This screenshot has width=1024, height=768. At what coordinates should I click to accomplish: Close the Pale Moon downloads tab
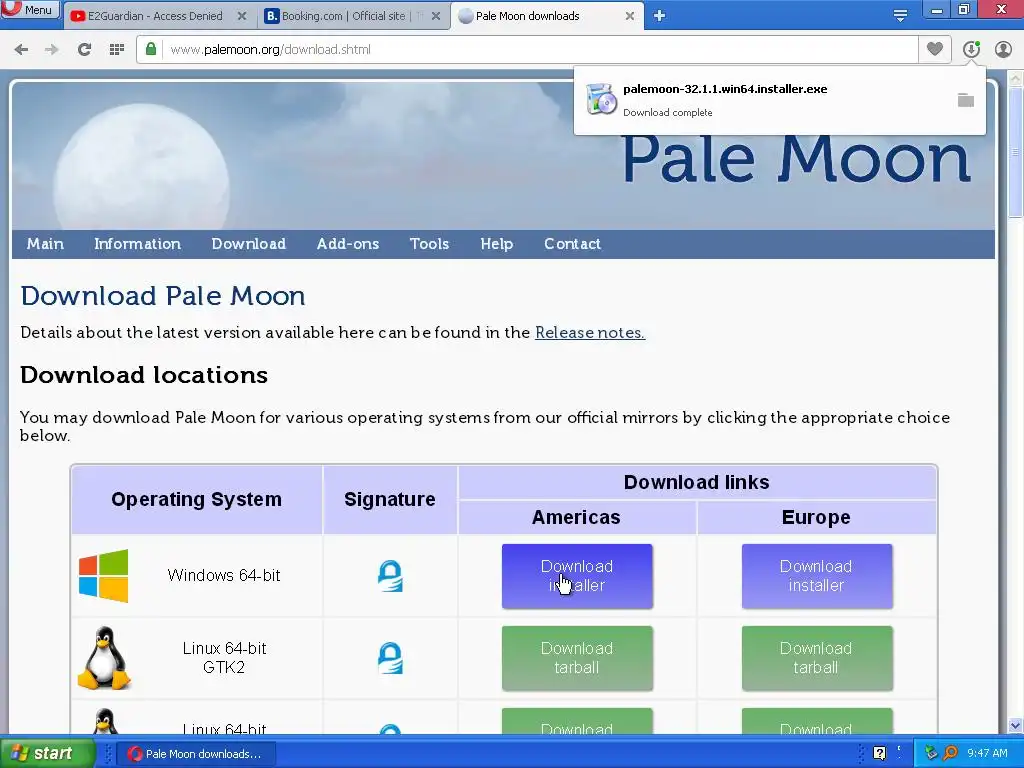(630, 16)
